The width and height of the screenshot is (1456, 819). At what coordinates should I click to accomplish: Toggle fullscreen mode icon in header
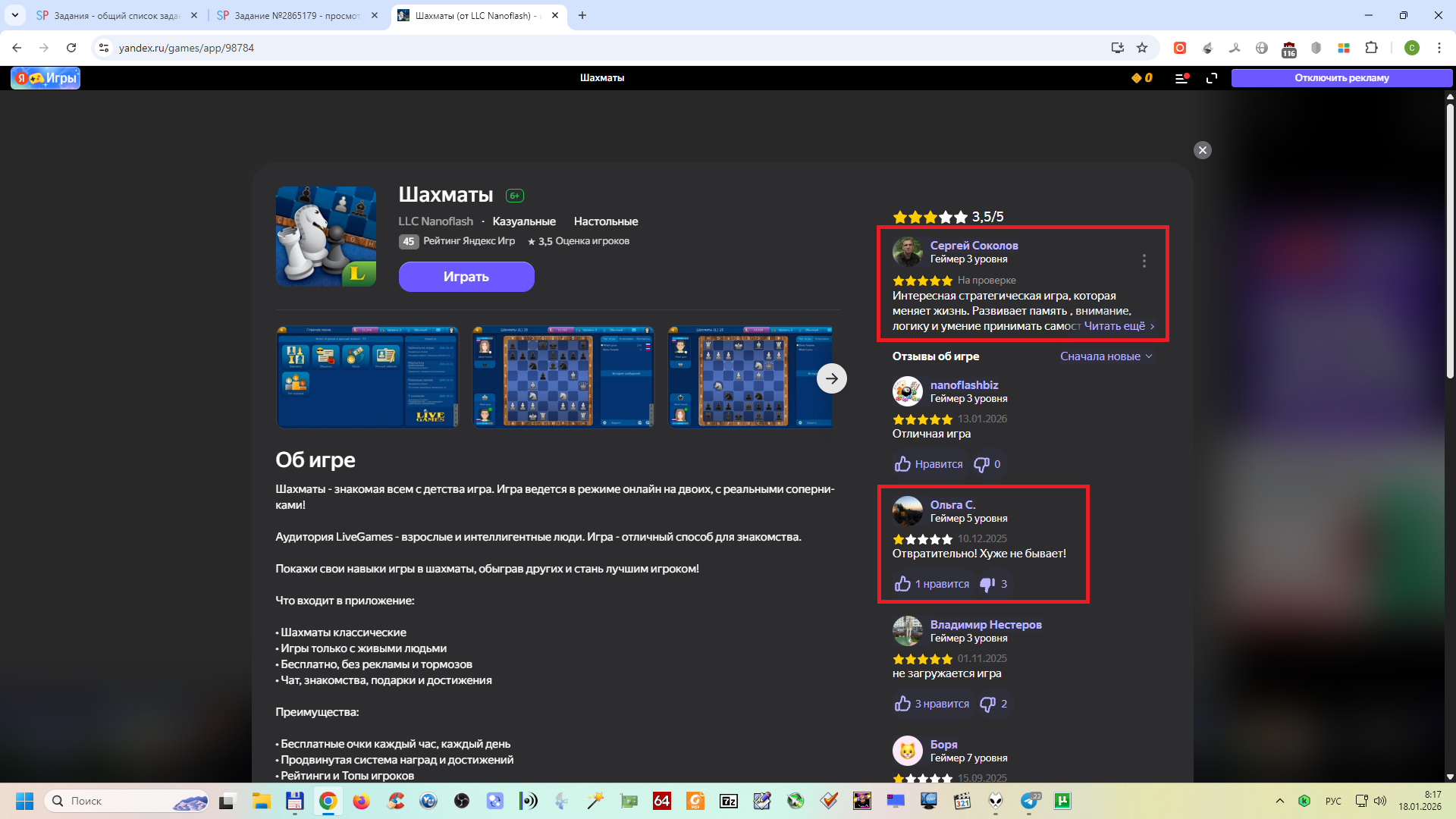point(1212,78)
